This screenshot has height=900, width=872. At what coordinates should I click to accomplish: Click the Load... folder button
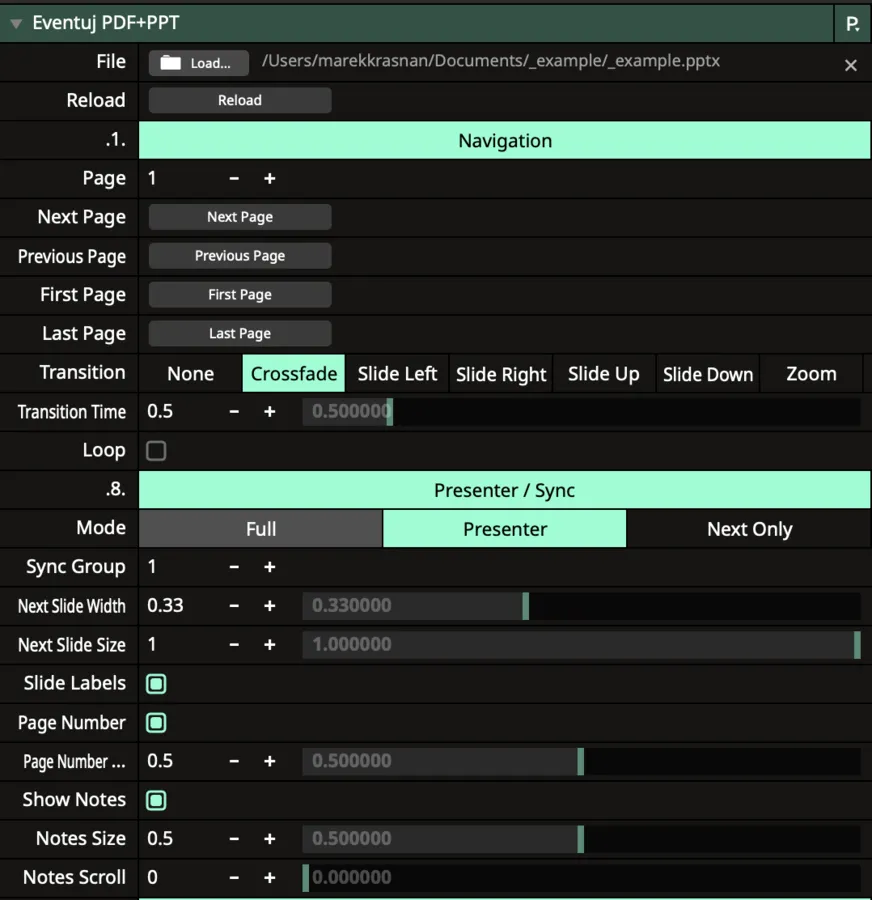[199, 63]
